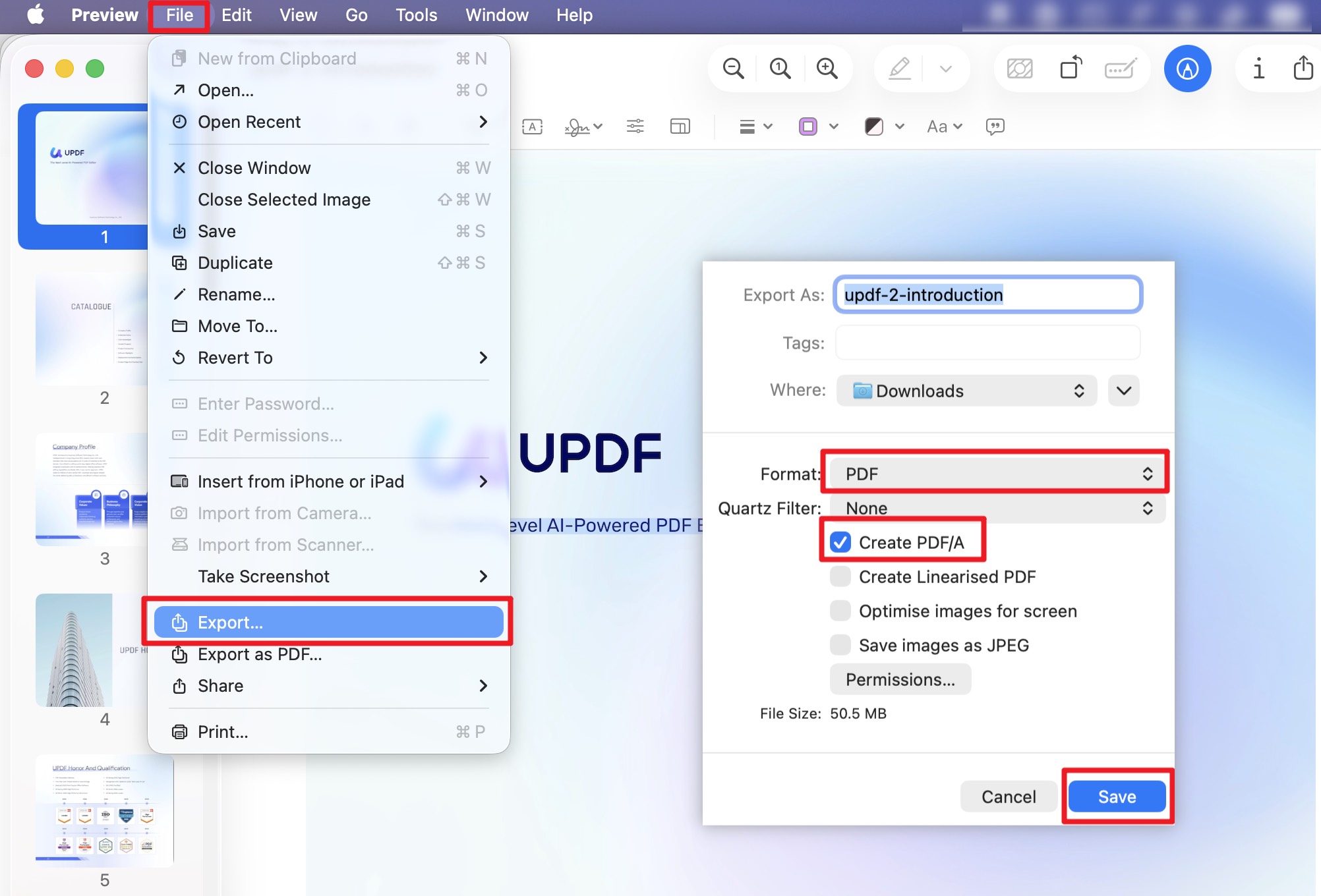The width and height of the screenshot is (1321, 896).
Task: Click the page layout panel icon
Action: (x=680, y=126)
